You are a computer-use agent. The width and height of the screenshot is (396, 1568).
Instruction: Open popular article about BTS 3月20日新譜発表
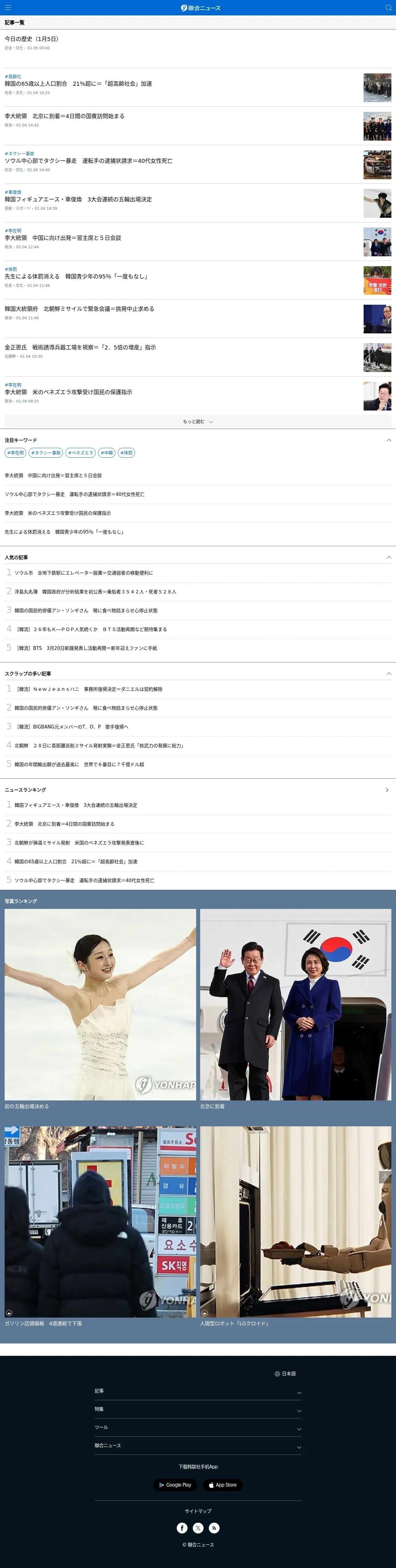point(86,648)
